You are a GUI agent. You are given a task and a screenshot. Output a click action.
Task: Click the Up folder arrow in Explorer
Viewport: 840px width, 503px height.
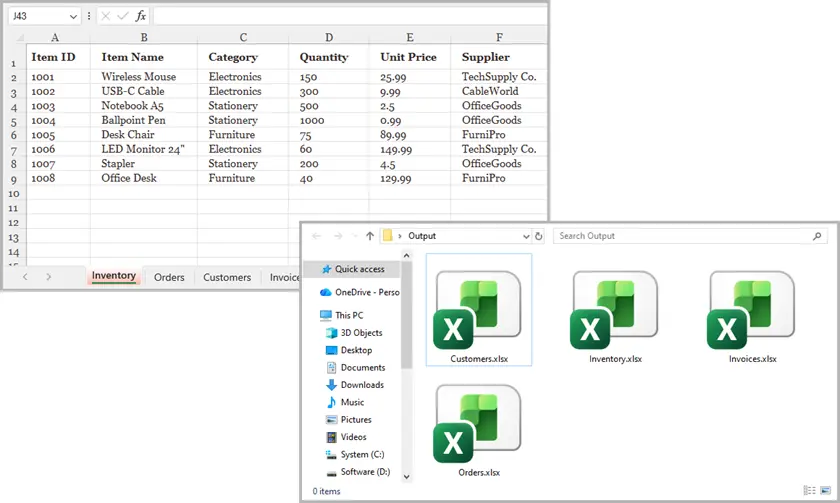tap(370, 236)
